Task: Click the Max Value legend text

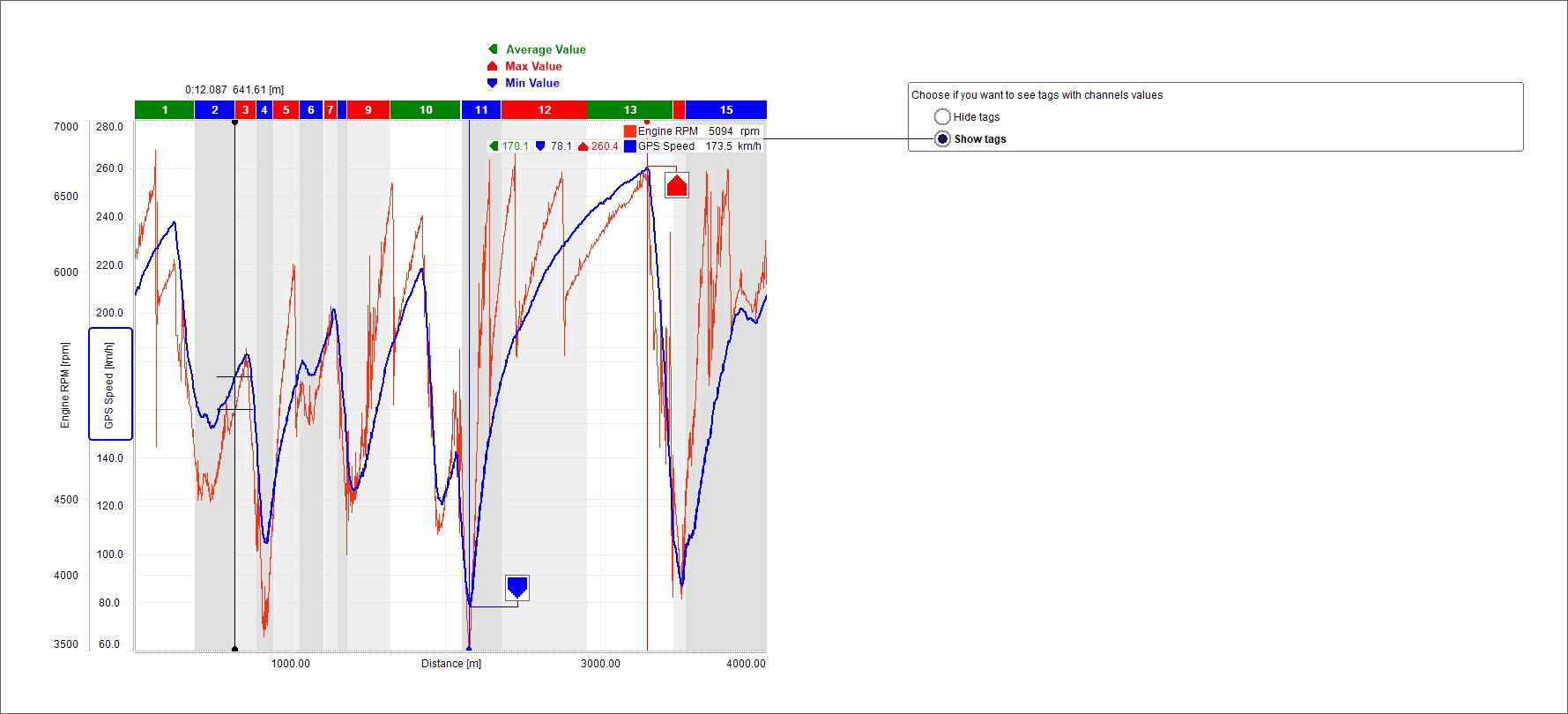Action: click(x=533, y=66)
